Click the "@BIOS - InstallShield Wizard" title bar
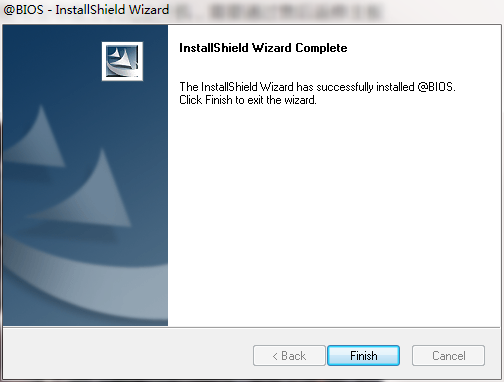Viewport: 504px width, 382px height. coord(86,9)
